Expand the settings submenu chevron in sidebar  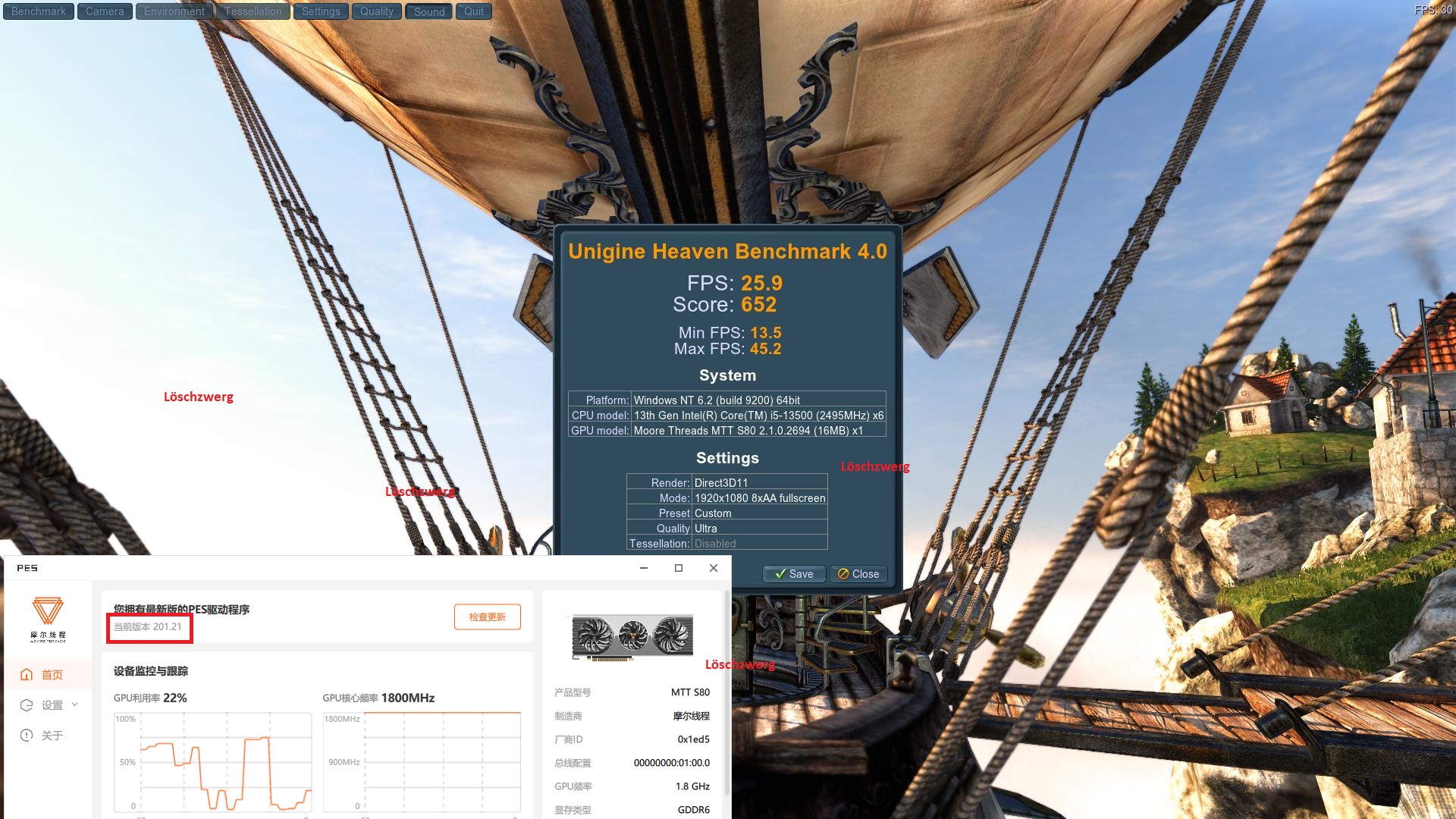(75, 704)
